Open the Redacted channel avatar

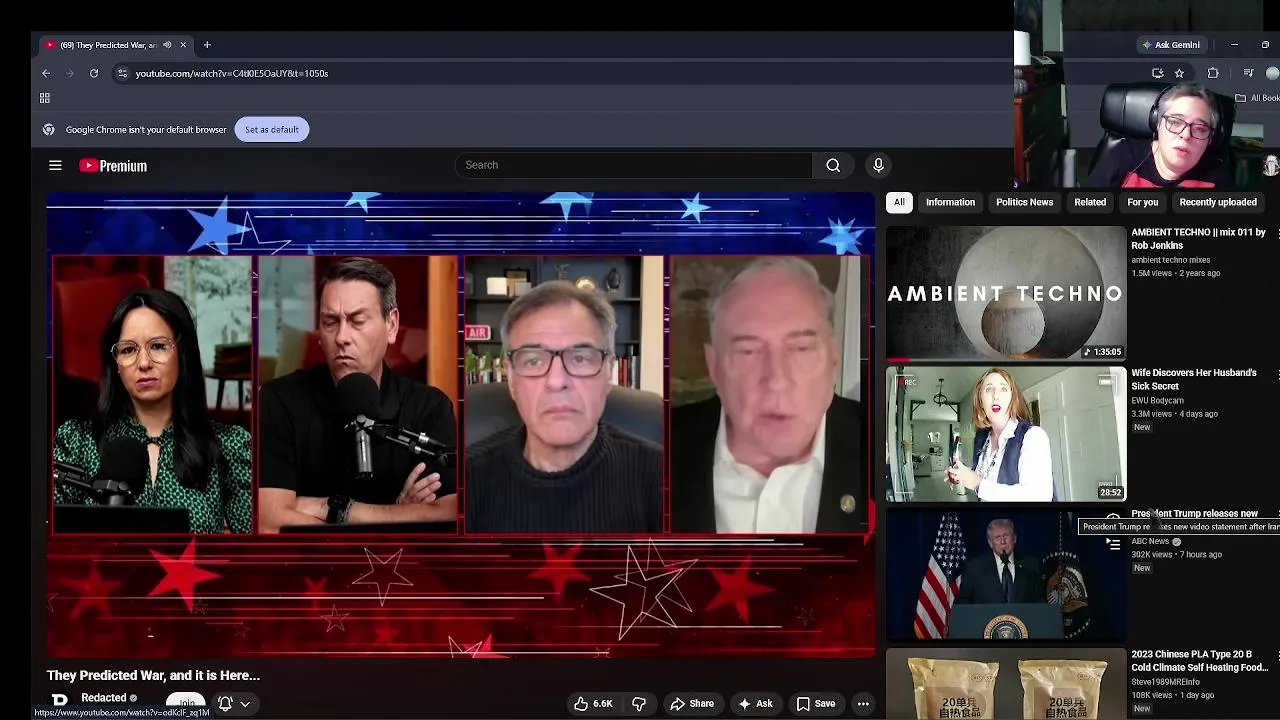point(60,701)
